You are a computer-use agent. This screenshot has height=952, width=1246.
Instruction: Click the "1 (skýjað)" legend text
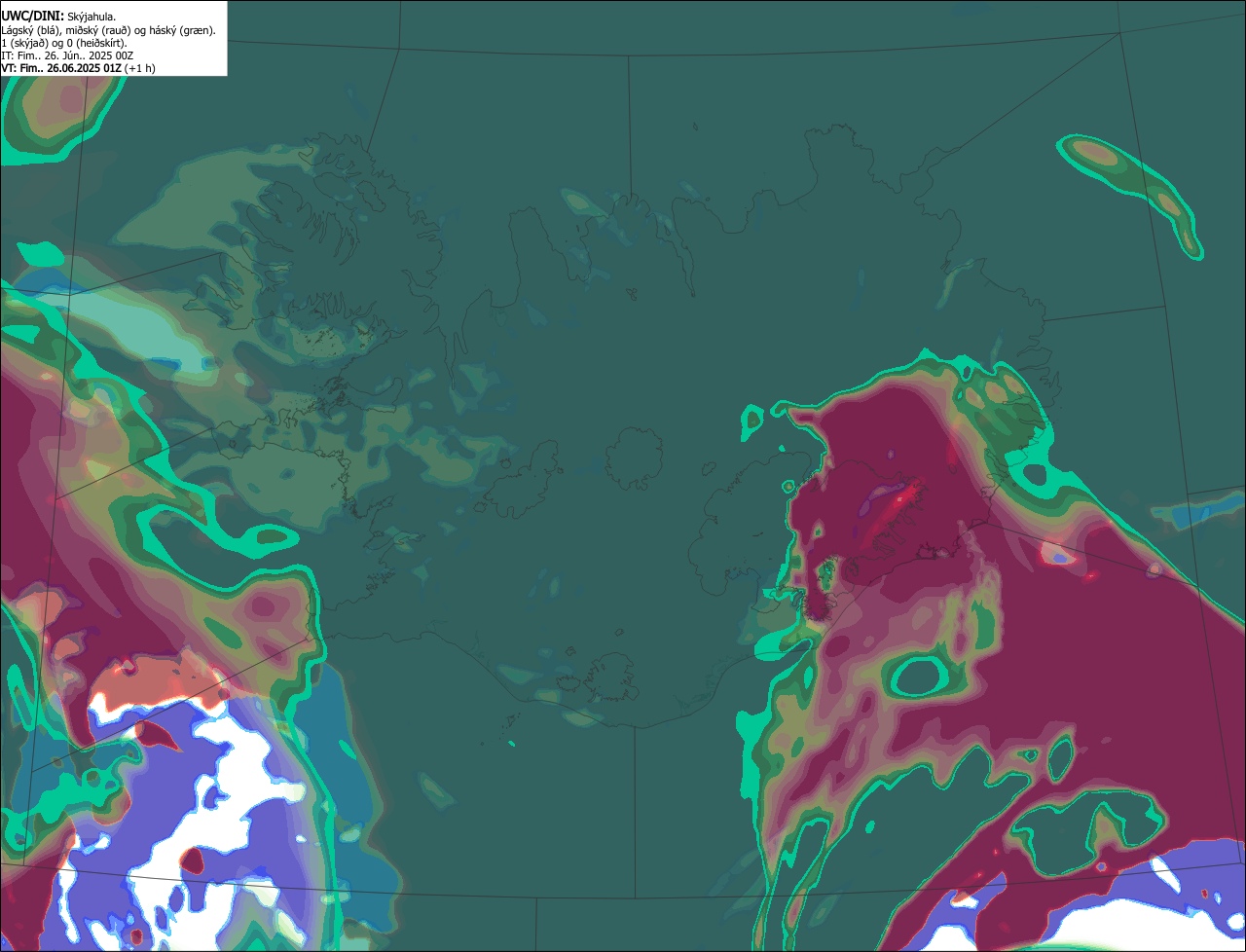tap(25, 44)
